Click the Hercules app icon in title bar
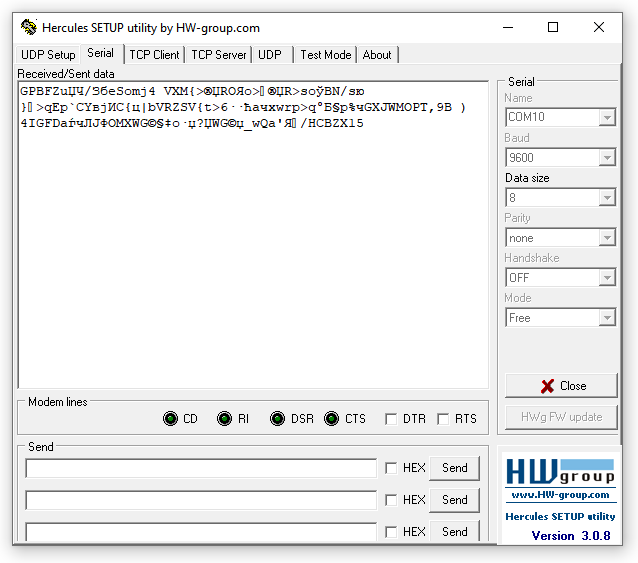The width and height of the screenshot is (638, 563). (29, 28)
